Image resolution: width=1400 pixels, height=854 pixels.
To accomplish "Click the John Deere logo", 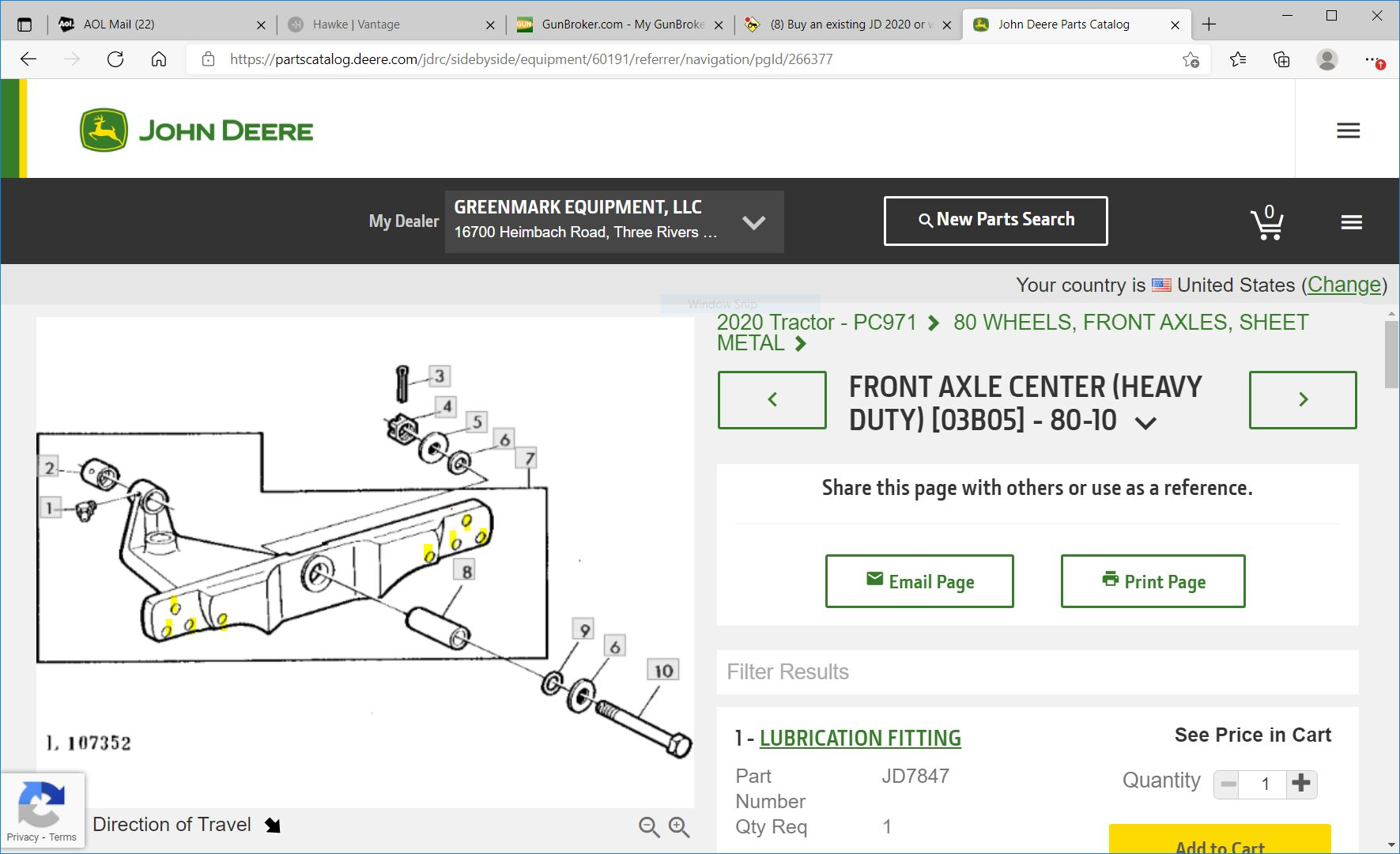I will click(x=197, y=130).
